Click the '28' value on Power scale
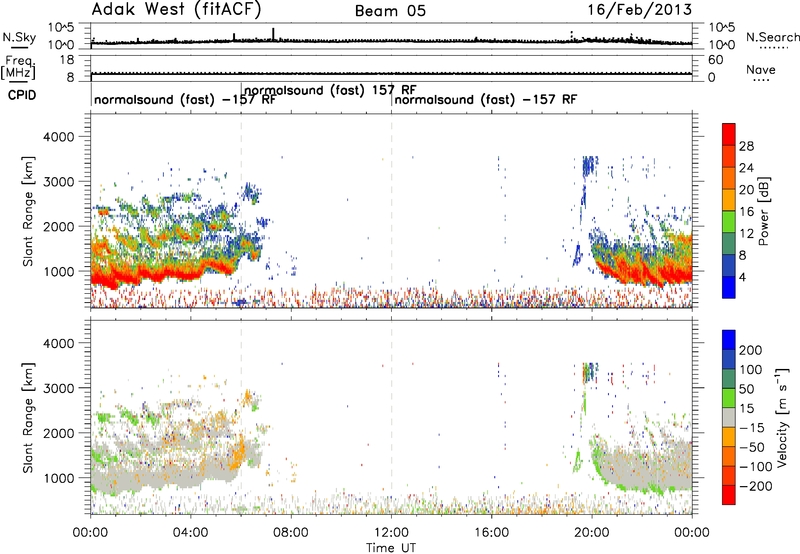Viewport: 800px width, 554px height. [x=746, y=146]
